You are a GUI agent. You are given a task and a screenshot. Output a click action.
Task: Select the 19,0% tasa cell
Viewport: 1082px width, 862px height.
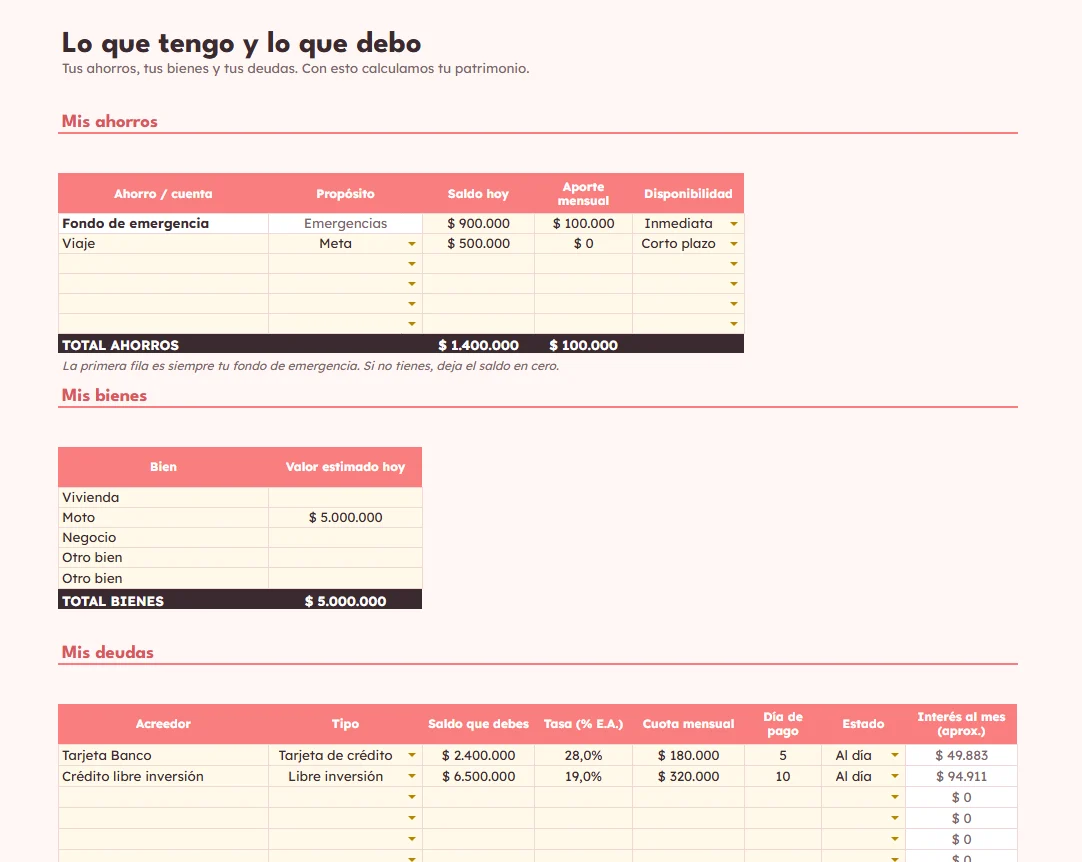583,776
